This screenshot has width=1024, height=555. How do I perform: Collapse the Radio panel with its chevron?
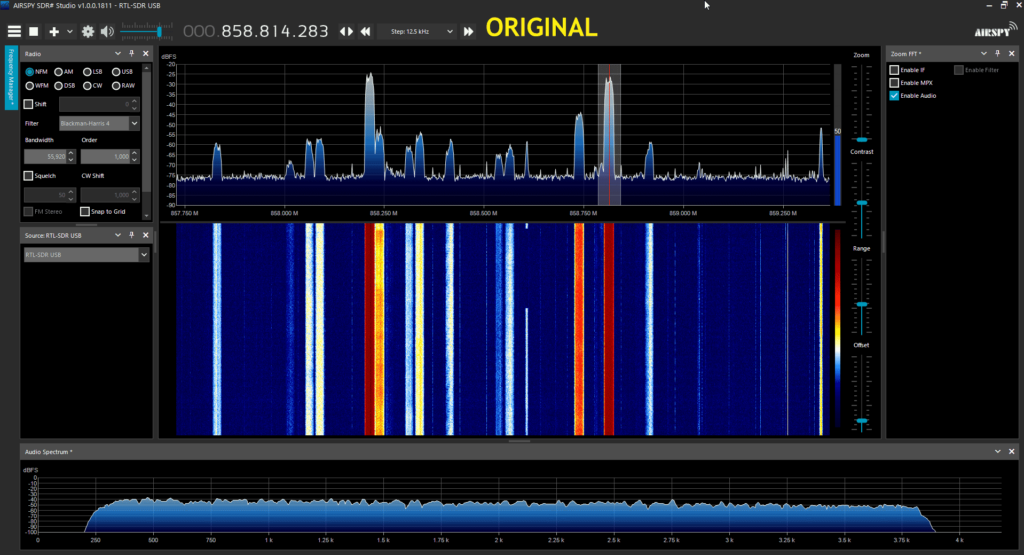coord(118,54)
